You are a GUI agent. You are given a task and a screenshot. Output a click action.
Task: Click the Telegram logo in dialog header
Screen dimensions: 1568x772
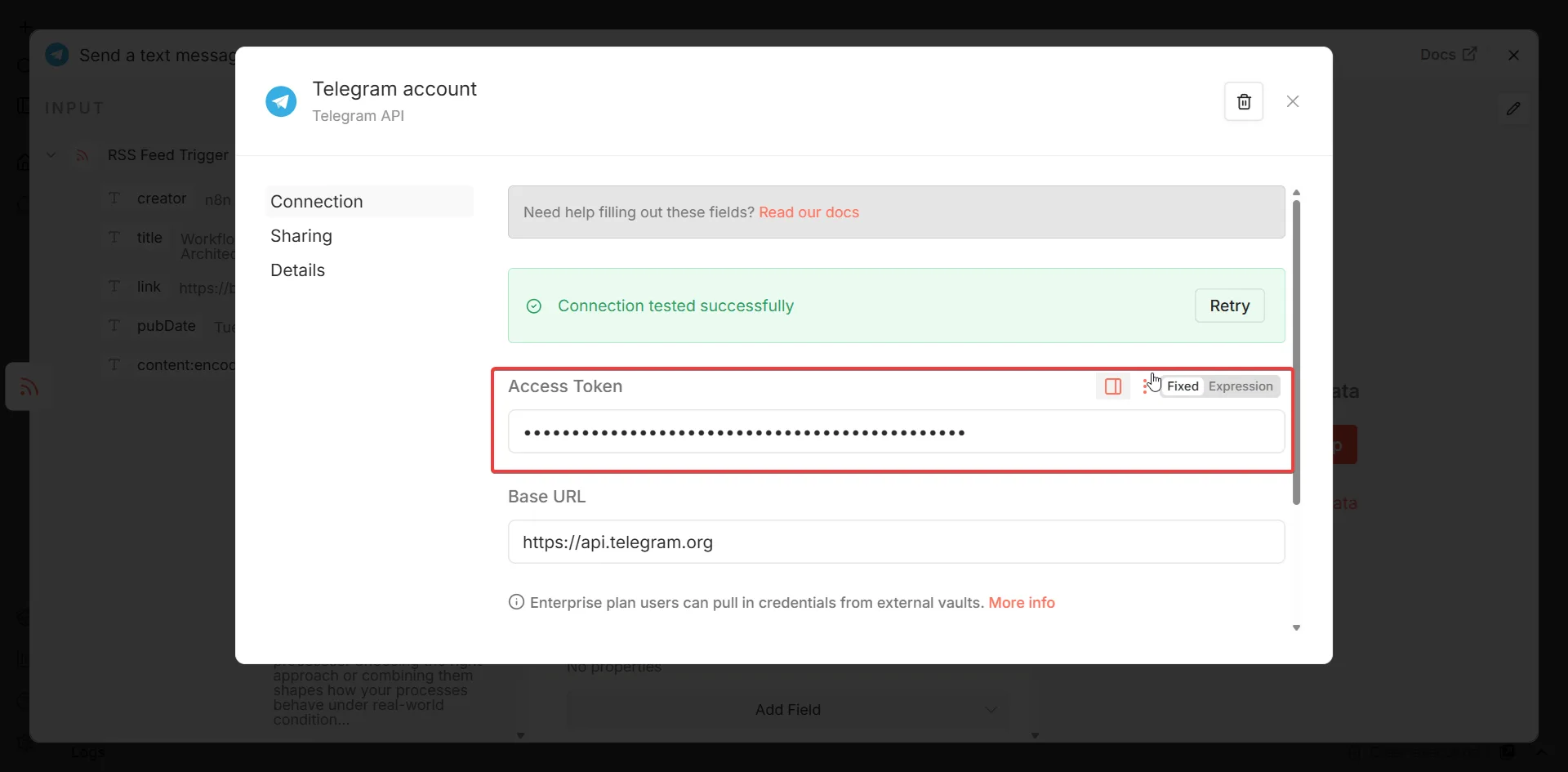point(281,101)
